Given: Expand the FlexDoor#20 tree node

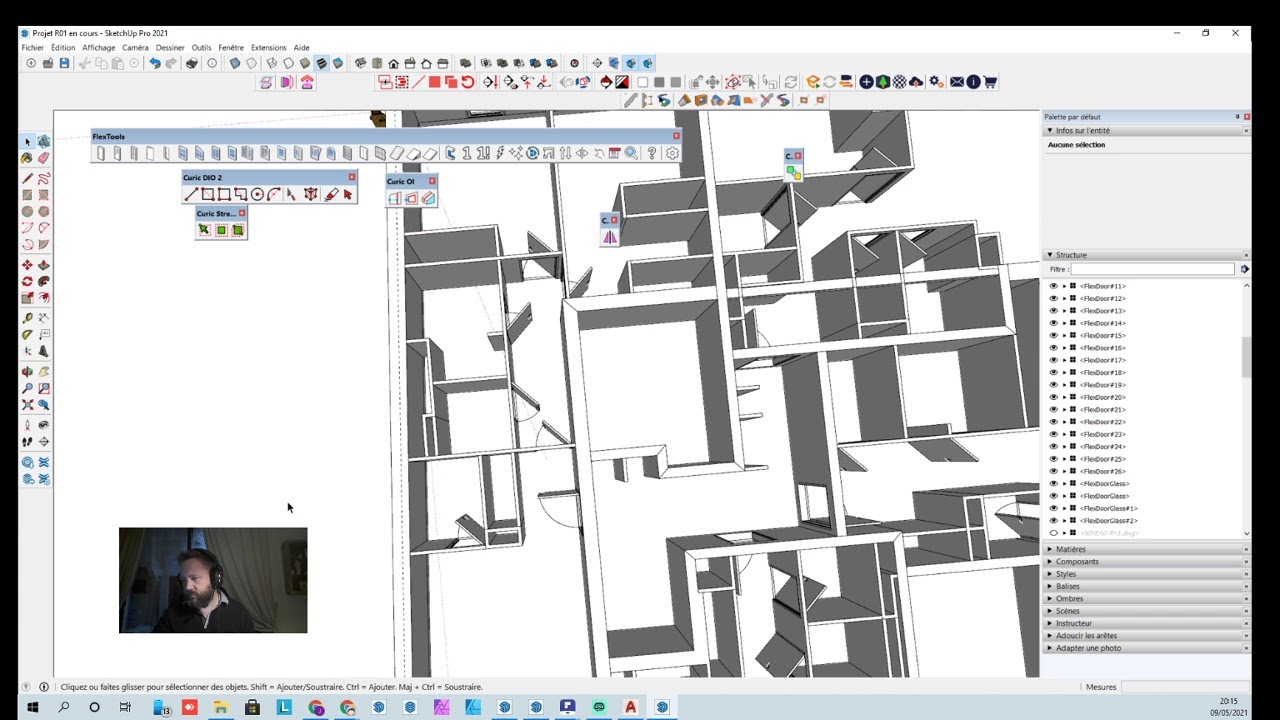Looking at the screenshot, I should coord(1064,397).
